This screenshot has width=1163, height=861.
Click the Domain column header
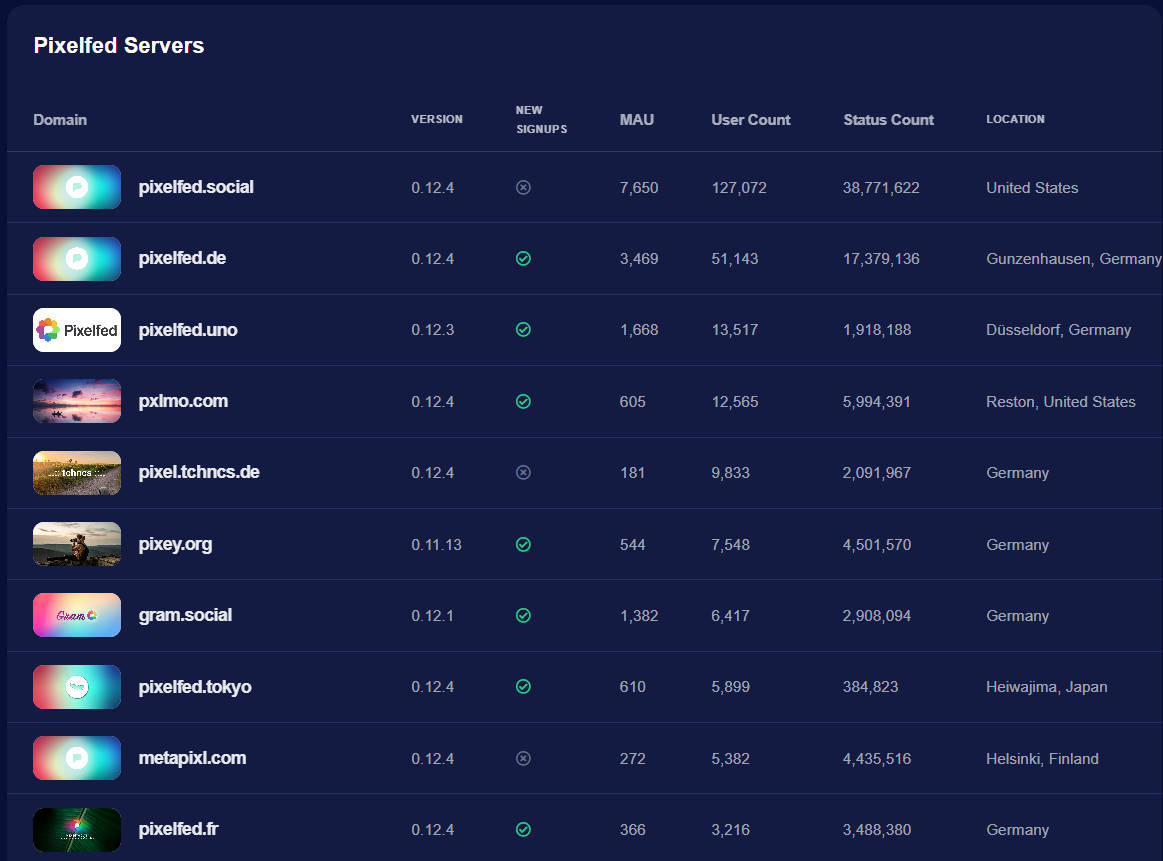60,120
